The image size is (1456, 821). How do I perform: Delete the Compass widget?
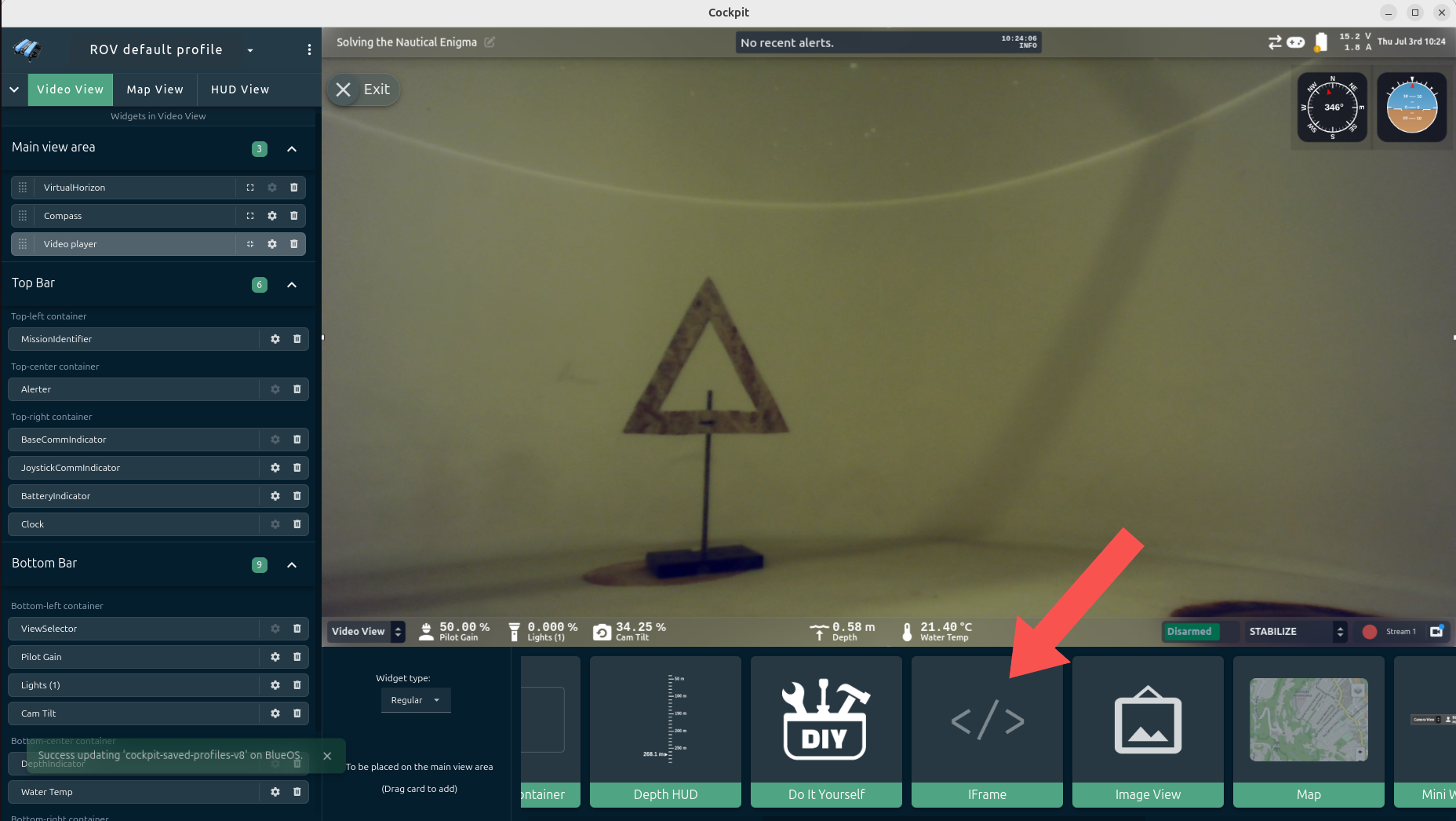click(x=294, y=216)
